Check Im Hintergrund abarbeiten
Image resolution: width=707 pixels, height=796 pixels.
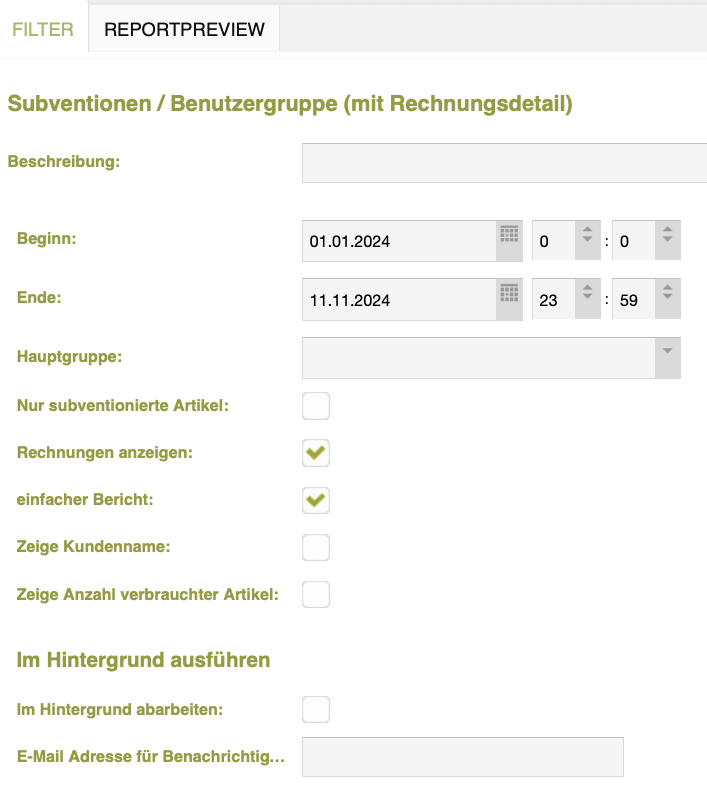coord(316,709)
